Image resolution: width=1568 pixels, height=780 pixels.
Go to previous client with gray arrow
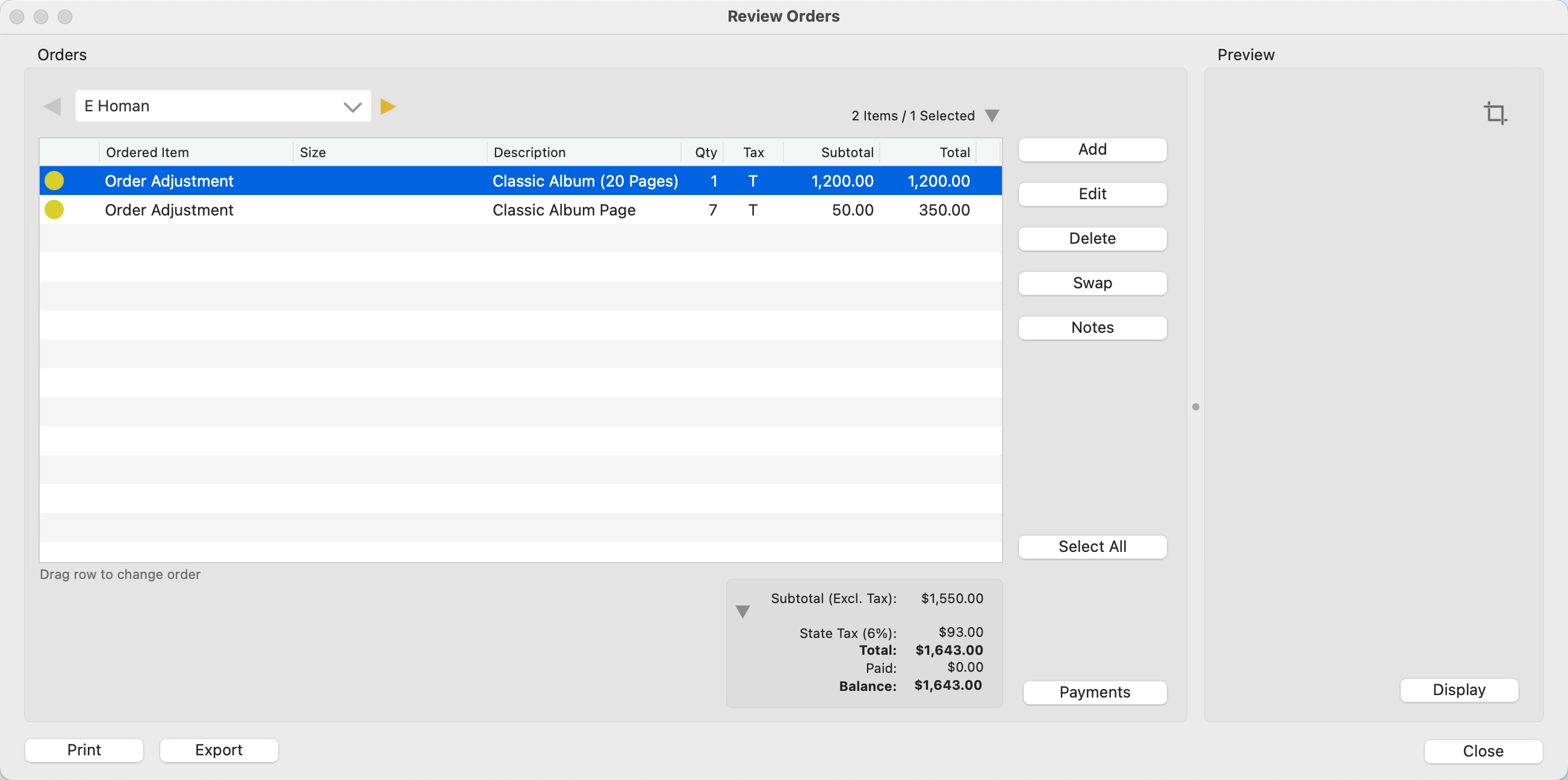[x=52, y=107]
